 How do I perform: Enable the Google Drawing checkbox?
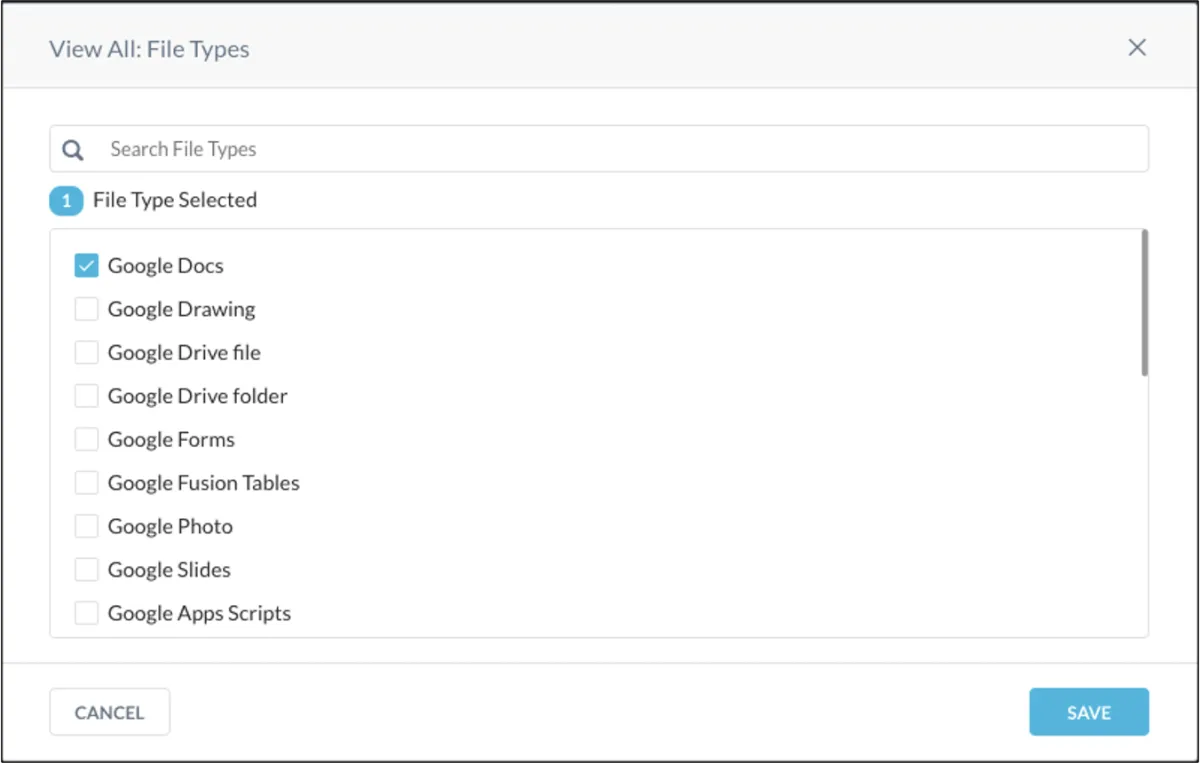click(x=87, y=310)
